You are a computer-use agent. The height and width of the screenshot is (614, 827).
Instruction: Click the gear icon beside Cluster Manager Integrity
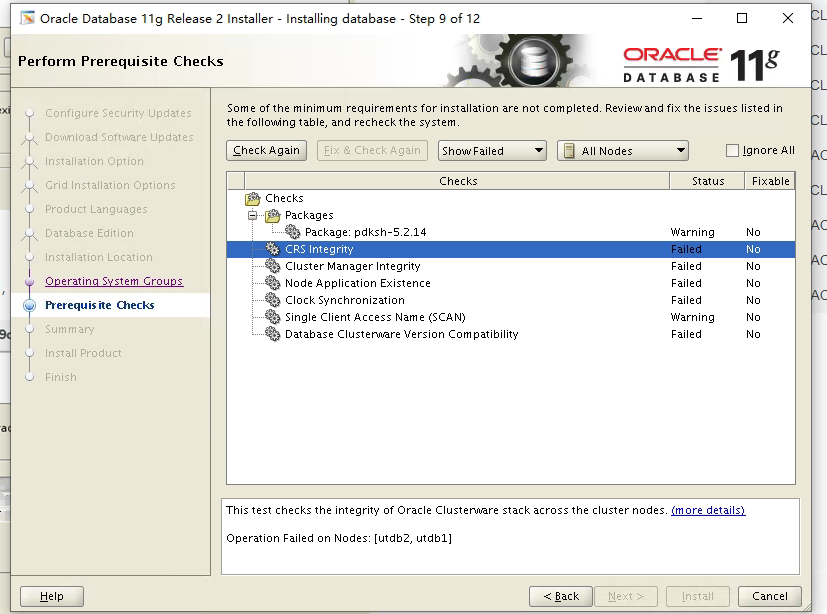point(273,266)
